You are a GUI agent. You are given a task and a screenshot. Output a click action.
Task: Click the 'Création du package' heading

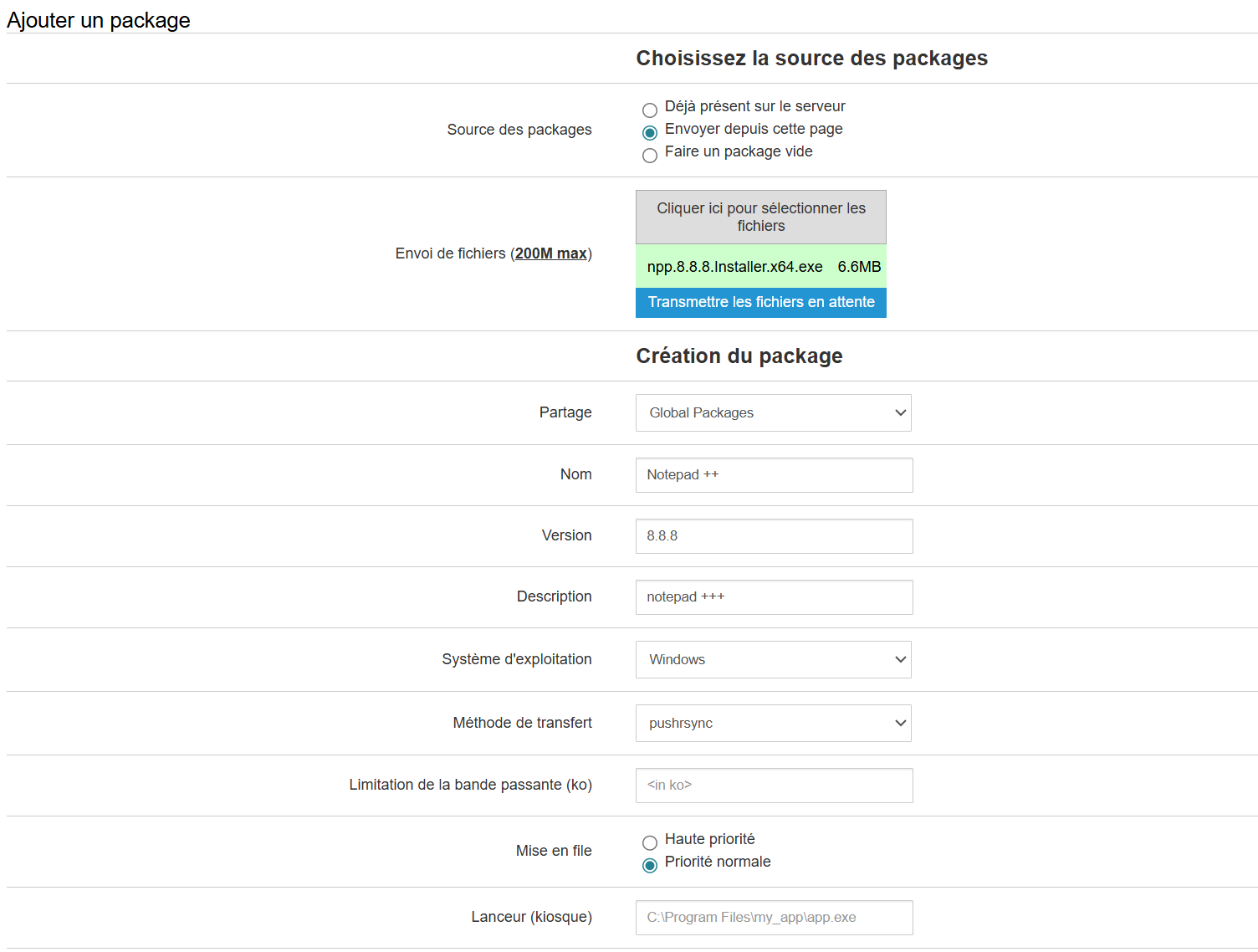pos(739,356)
